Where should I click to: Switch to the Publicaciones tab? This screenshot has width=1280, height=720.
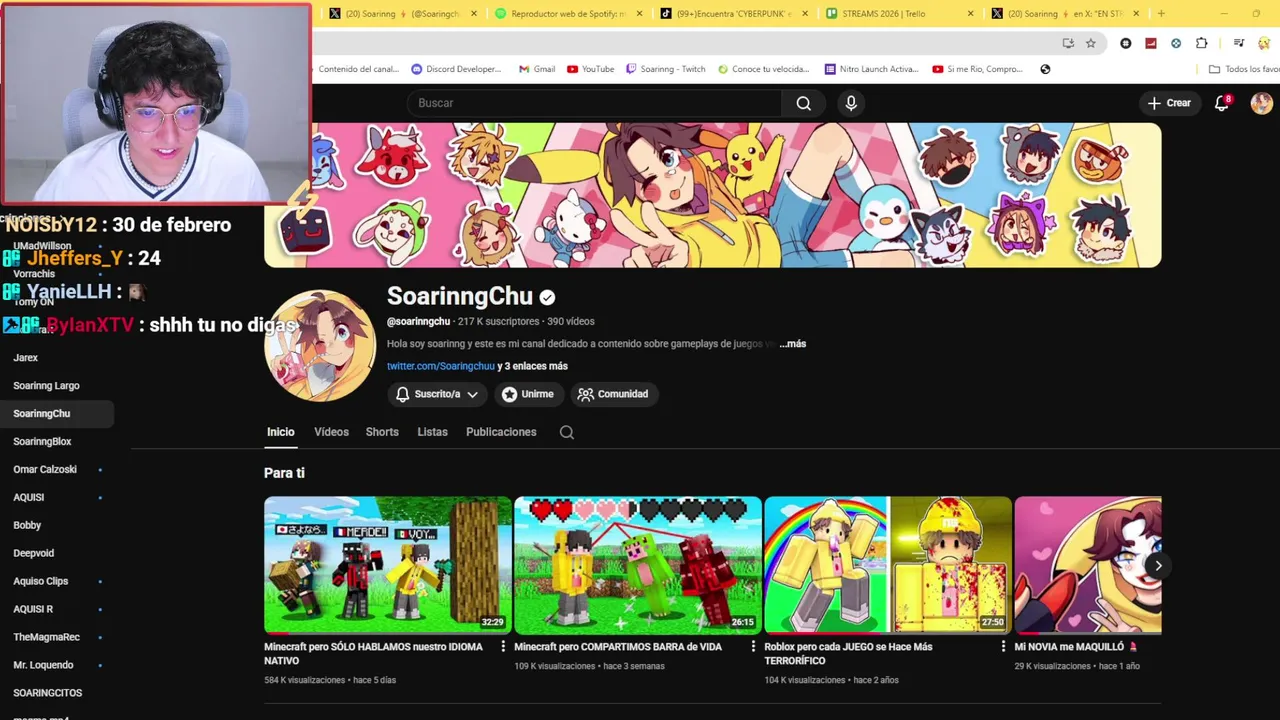coord(501,432)
